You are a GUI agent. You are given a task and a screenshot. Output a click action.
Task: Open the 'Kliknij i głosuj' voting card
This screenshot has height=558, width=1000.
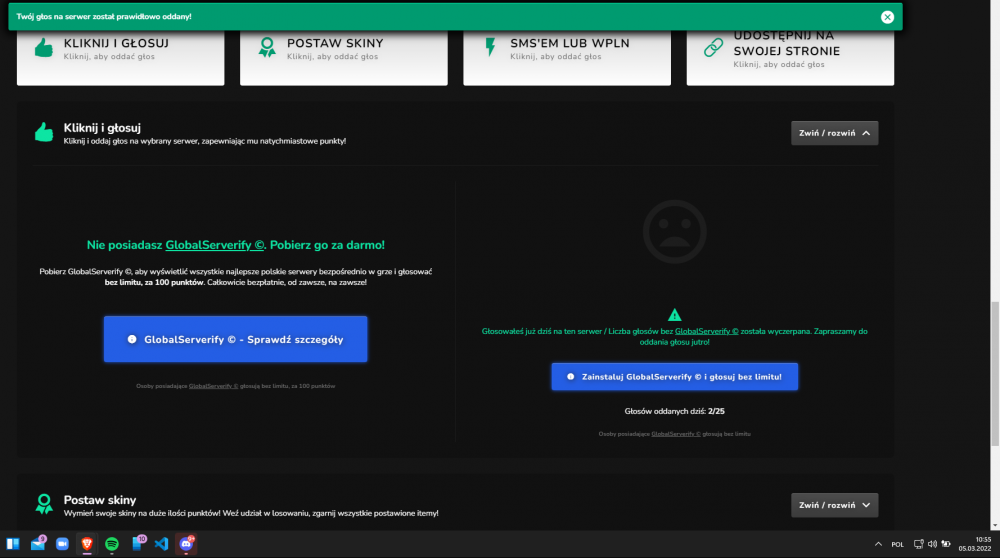pyautogui.click(x=121, y=57)
